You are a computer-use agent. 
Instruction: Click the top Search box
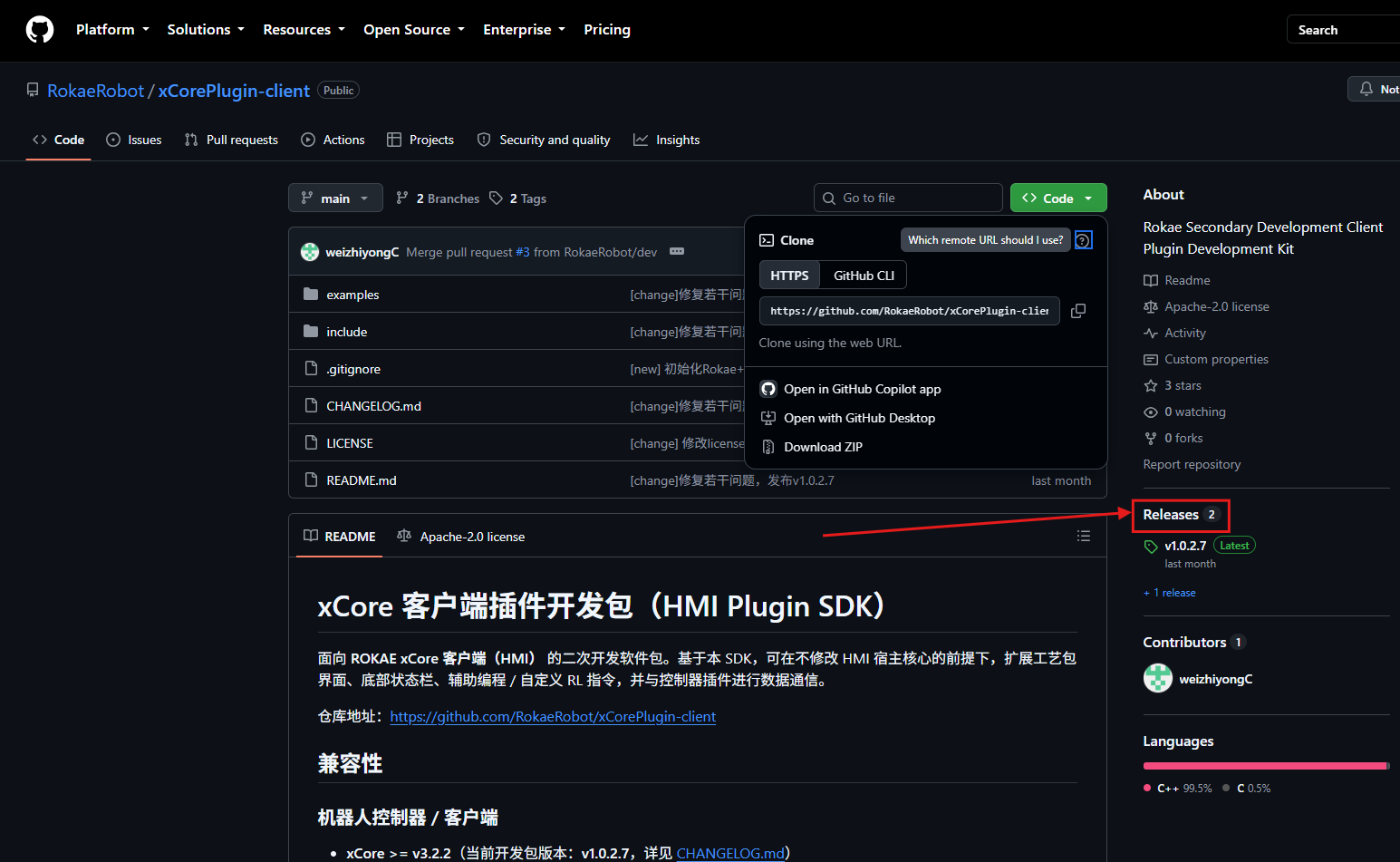1343,30
